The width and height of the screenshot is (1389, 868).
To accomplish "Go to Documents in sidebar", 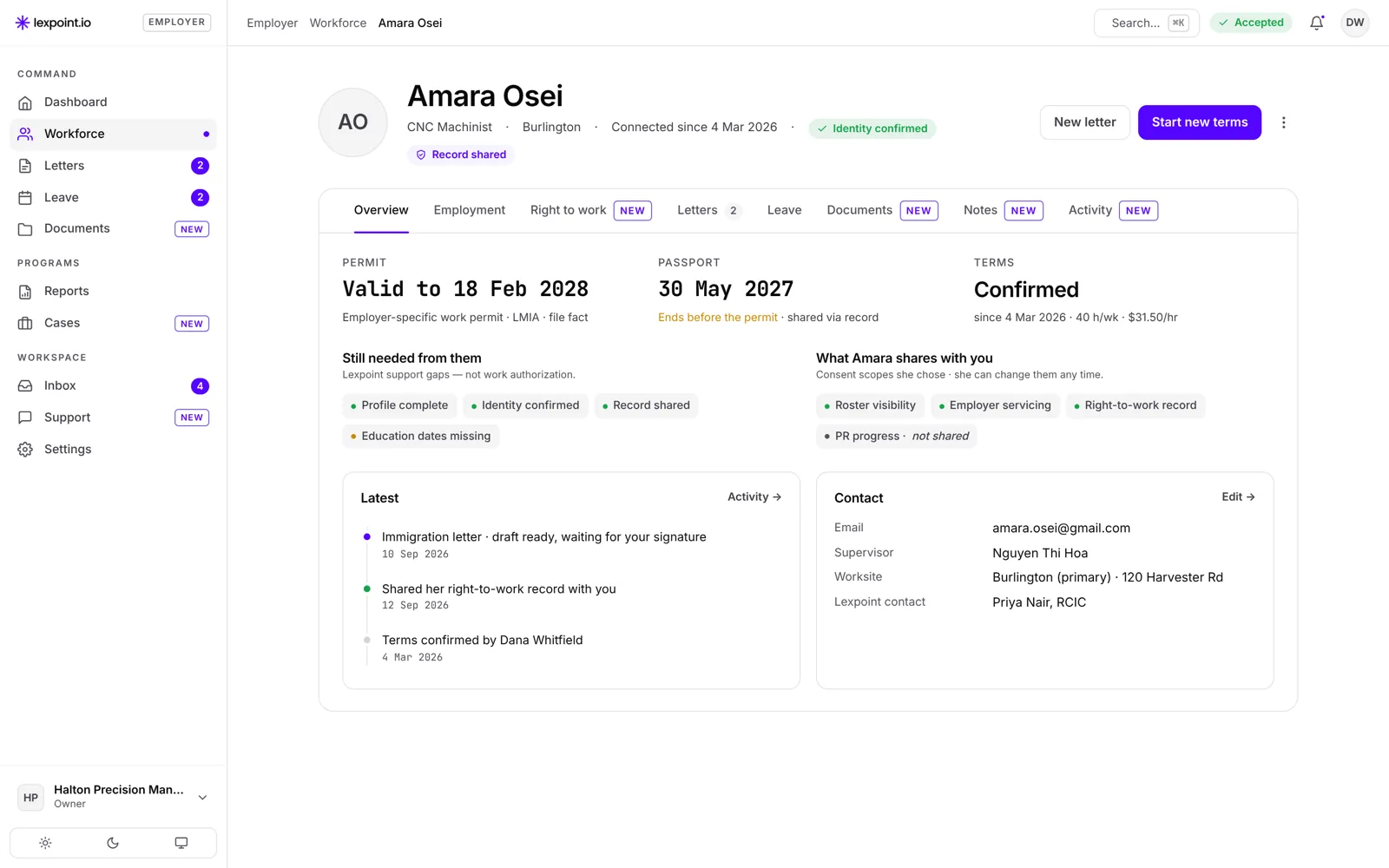I will click(x=113, y=229).
